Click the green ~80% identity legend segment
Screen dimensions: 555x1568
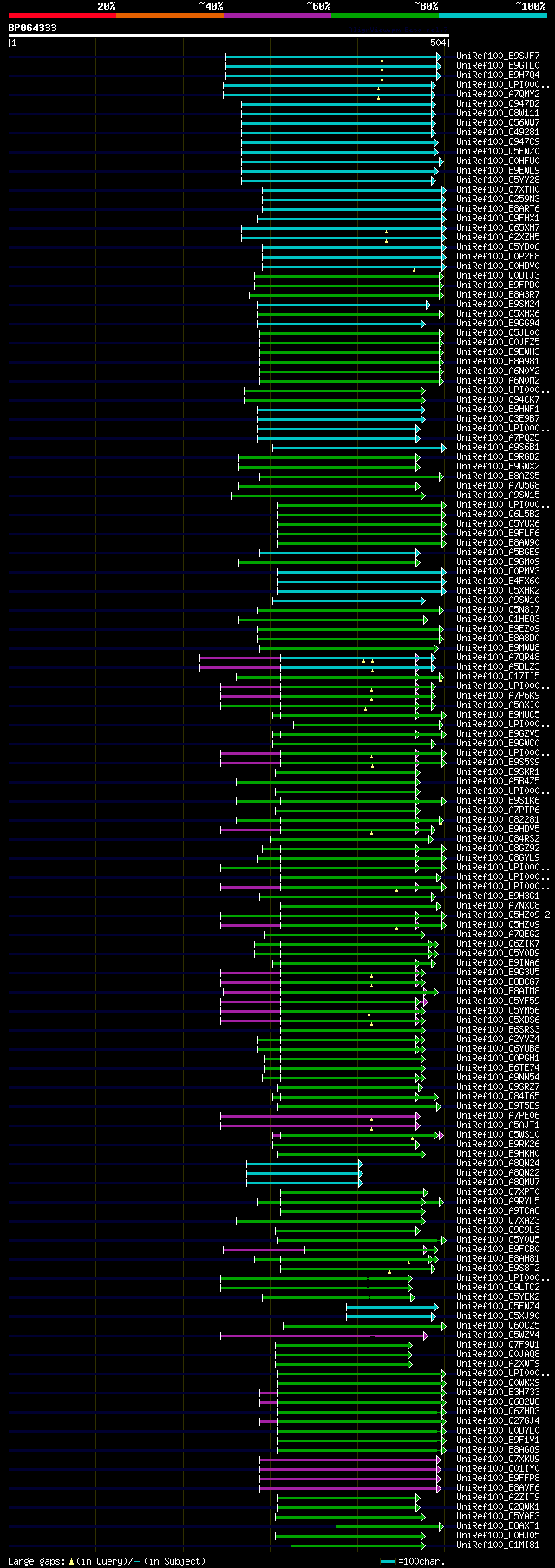pos(384,16)
